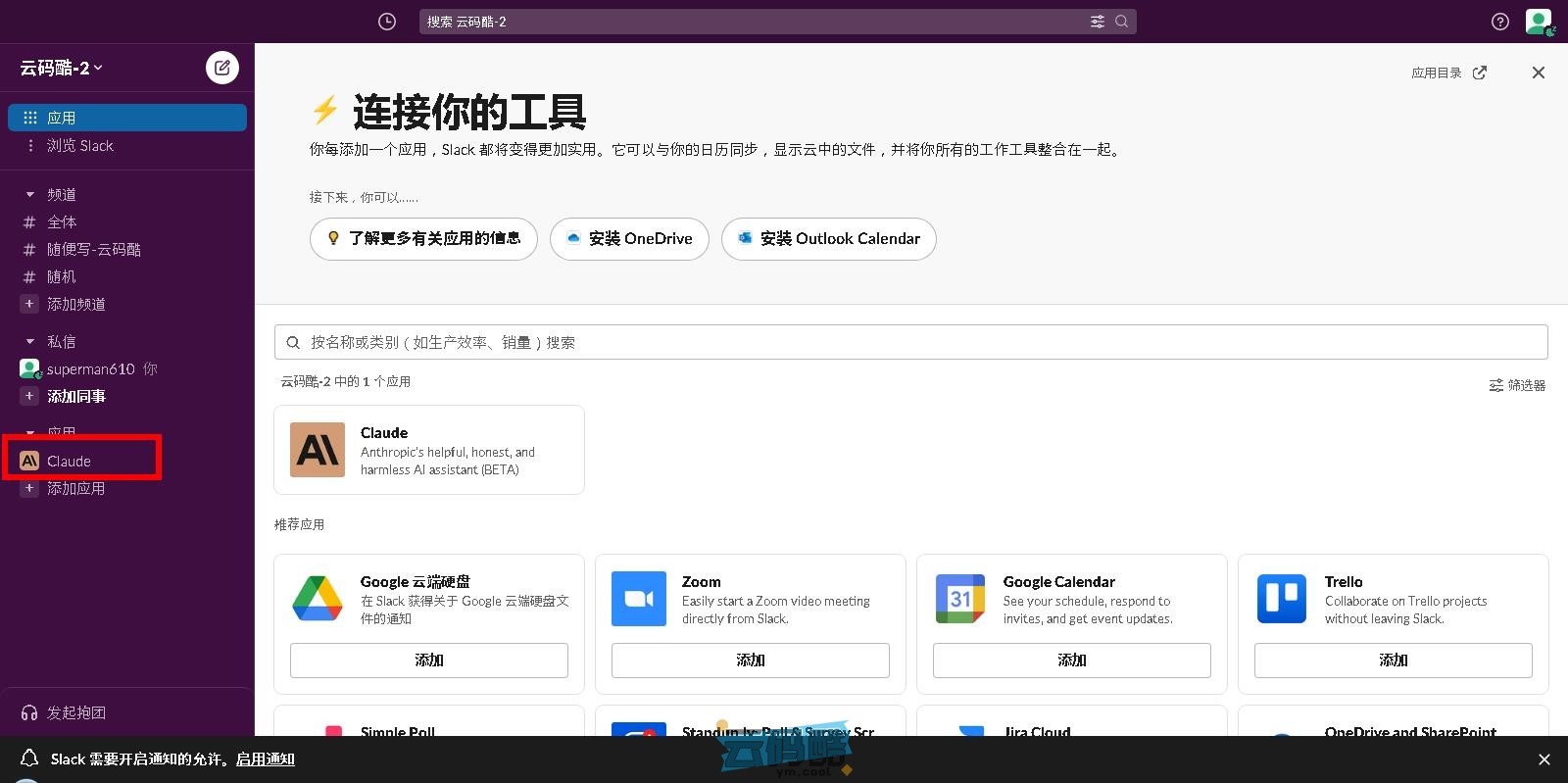This screenshot has width=1568, height=783.
Task: Click the compose new message icon
Action: point(222,68)
